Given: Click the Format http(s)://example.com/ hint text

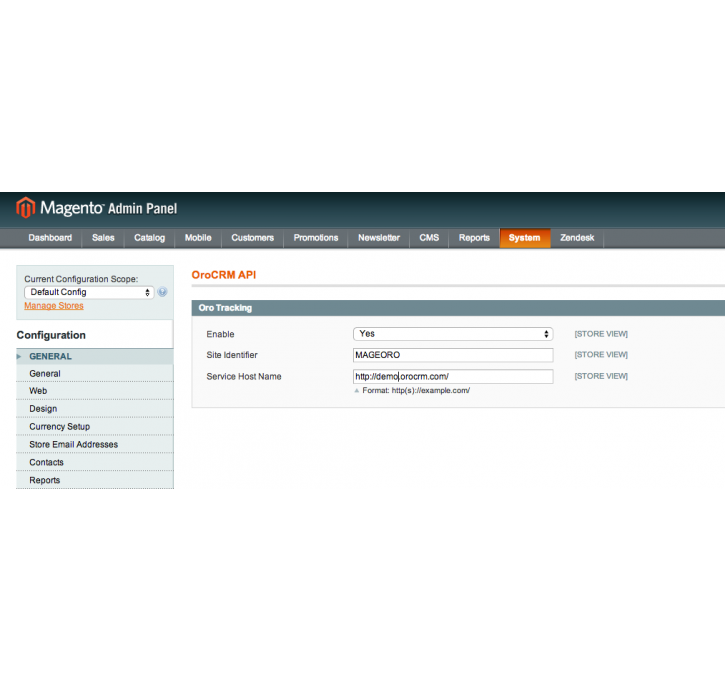Looking at the screenshot, I should click(x=416, y=391).
